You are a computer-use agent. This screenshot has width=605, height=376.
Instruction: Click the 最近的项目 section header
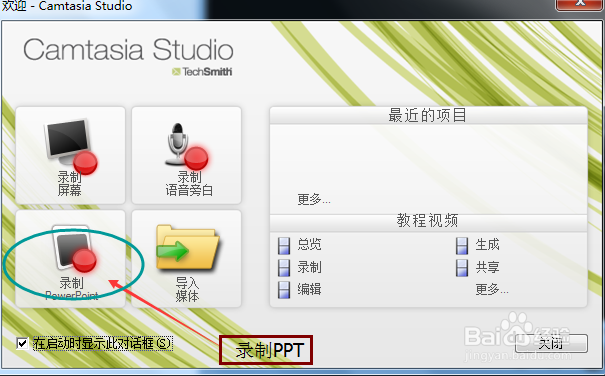[x=428, y=115]
